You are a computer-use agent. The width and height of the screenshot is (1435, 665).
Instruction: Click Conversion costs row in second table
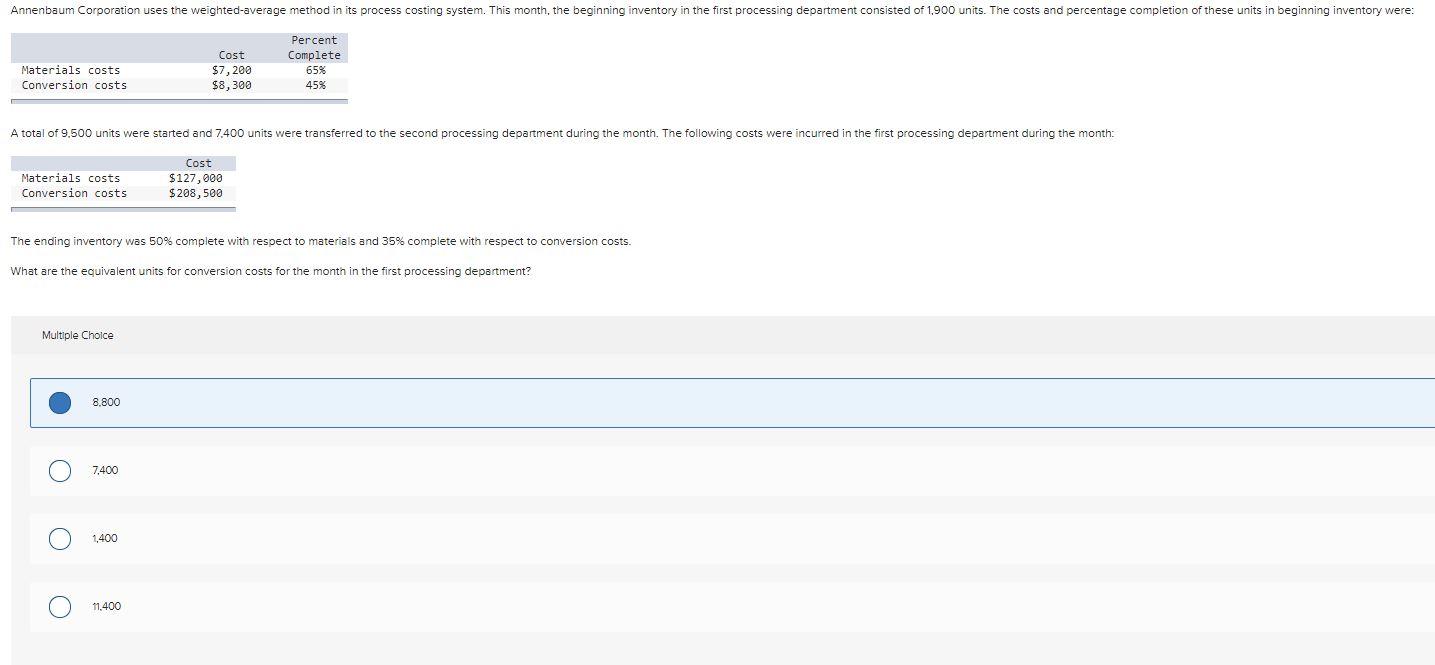(x=124, y=193)
